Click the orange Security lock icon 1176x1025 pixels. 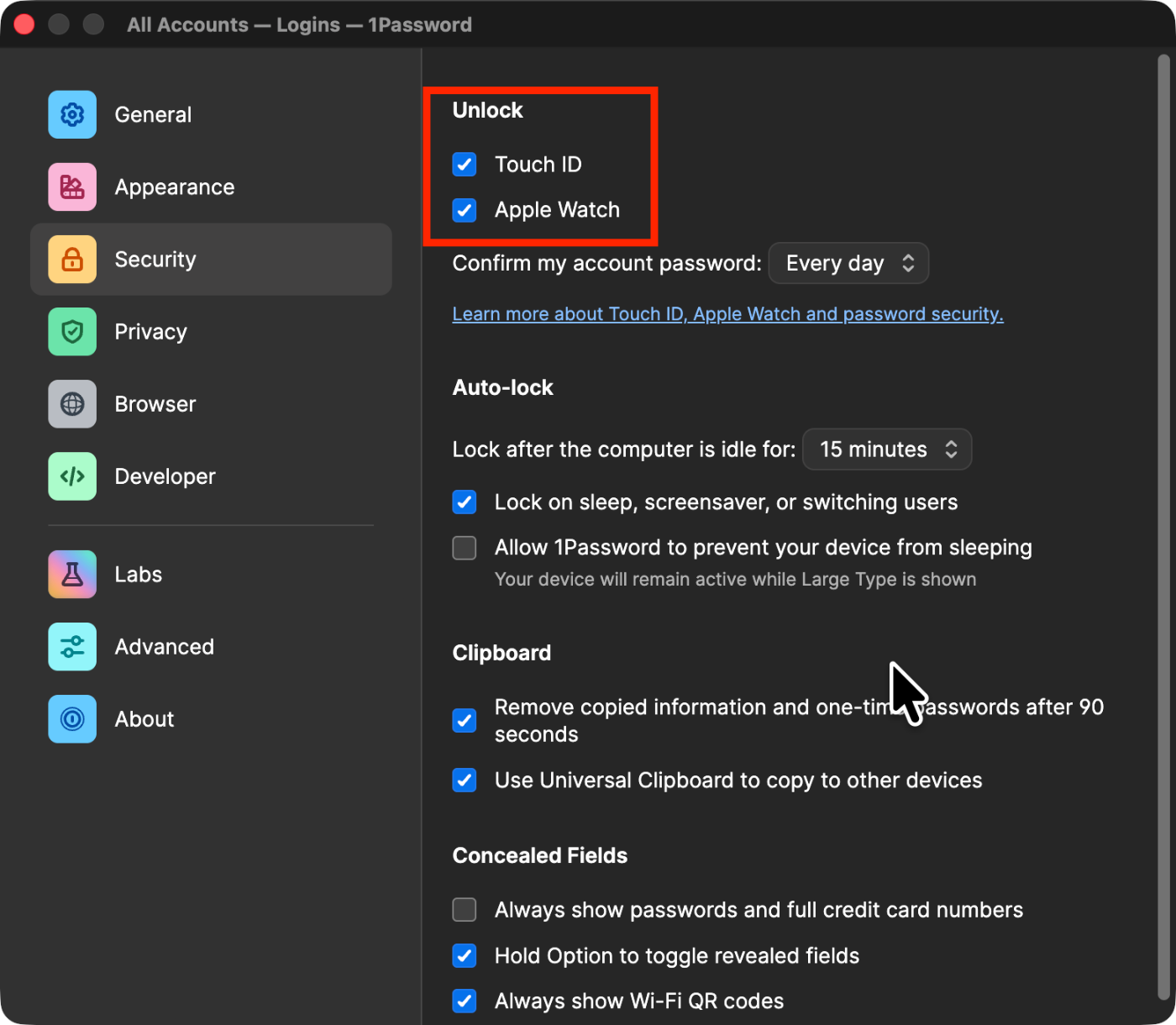tap(72, 259)
